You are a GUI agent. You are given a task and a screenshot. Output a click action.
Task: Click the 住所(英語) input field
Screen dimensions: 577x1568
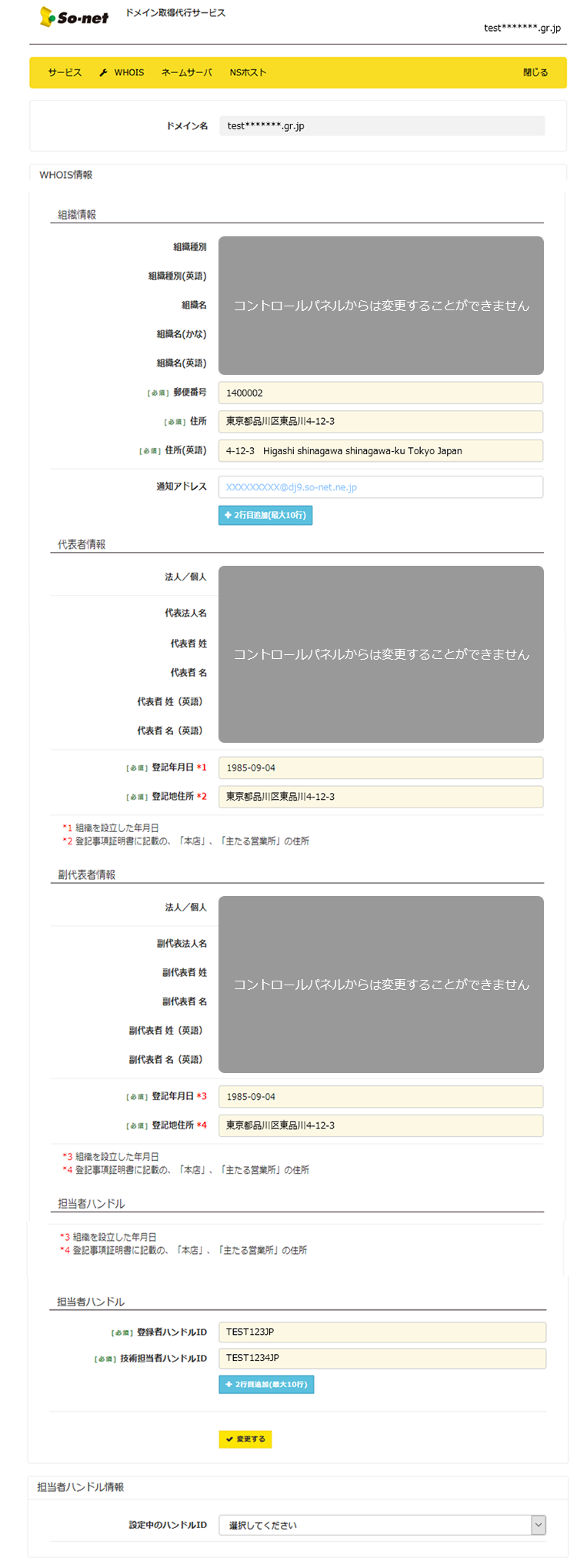tap(380, 451)
